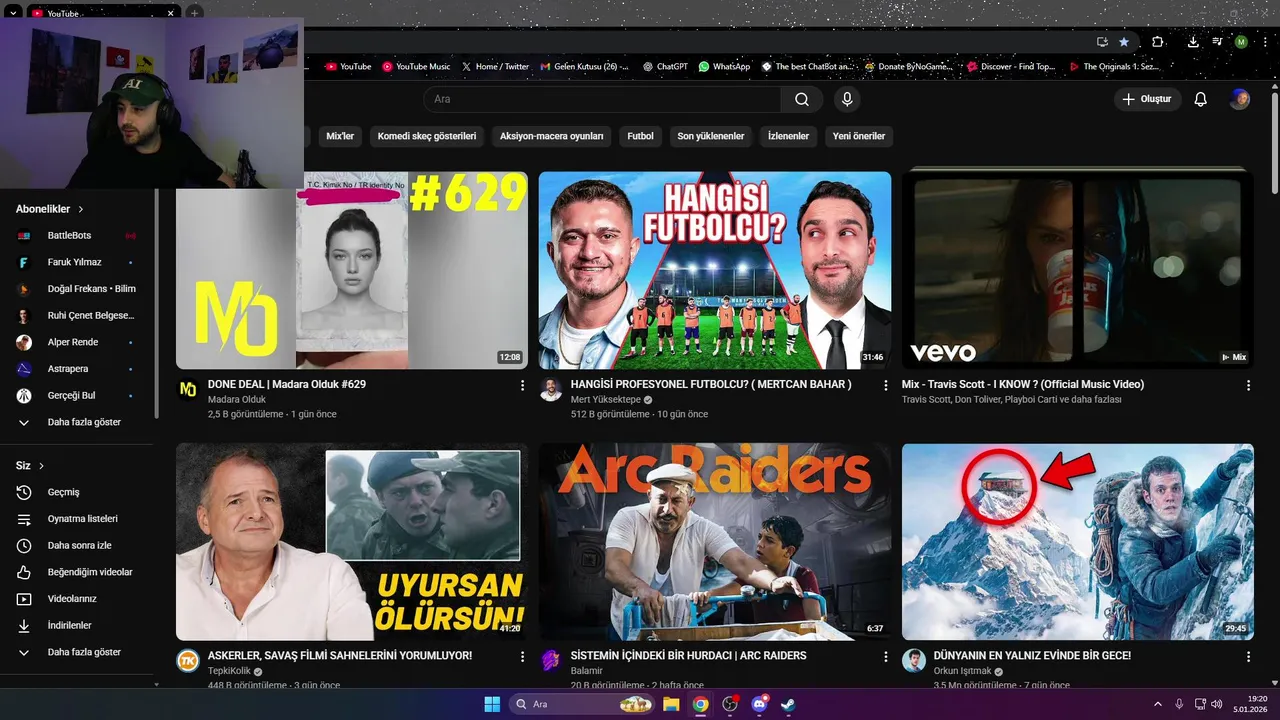Select the Yeni öneriler chip

click(859, 136)
